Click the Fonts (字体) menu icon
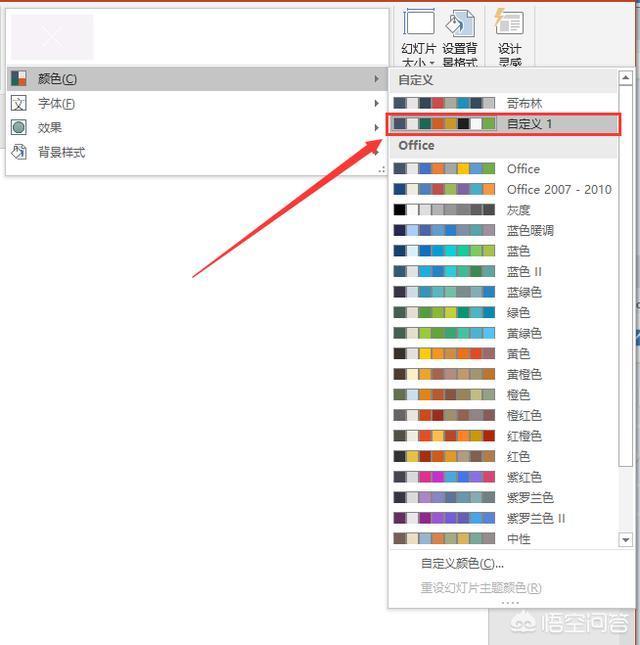The image size is (640, 645). 19,103
